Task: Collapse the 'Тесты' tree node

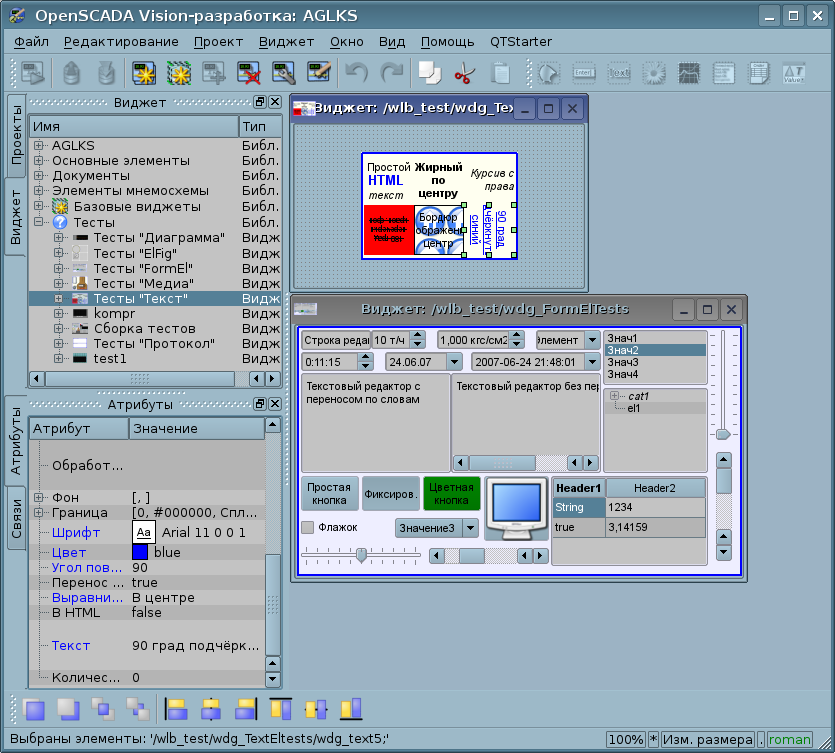Action: [39, 222]
